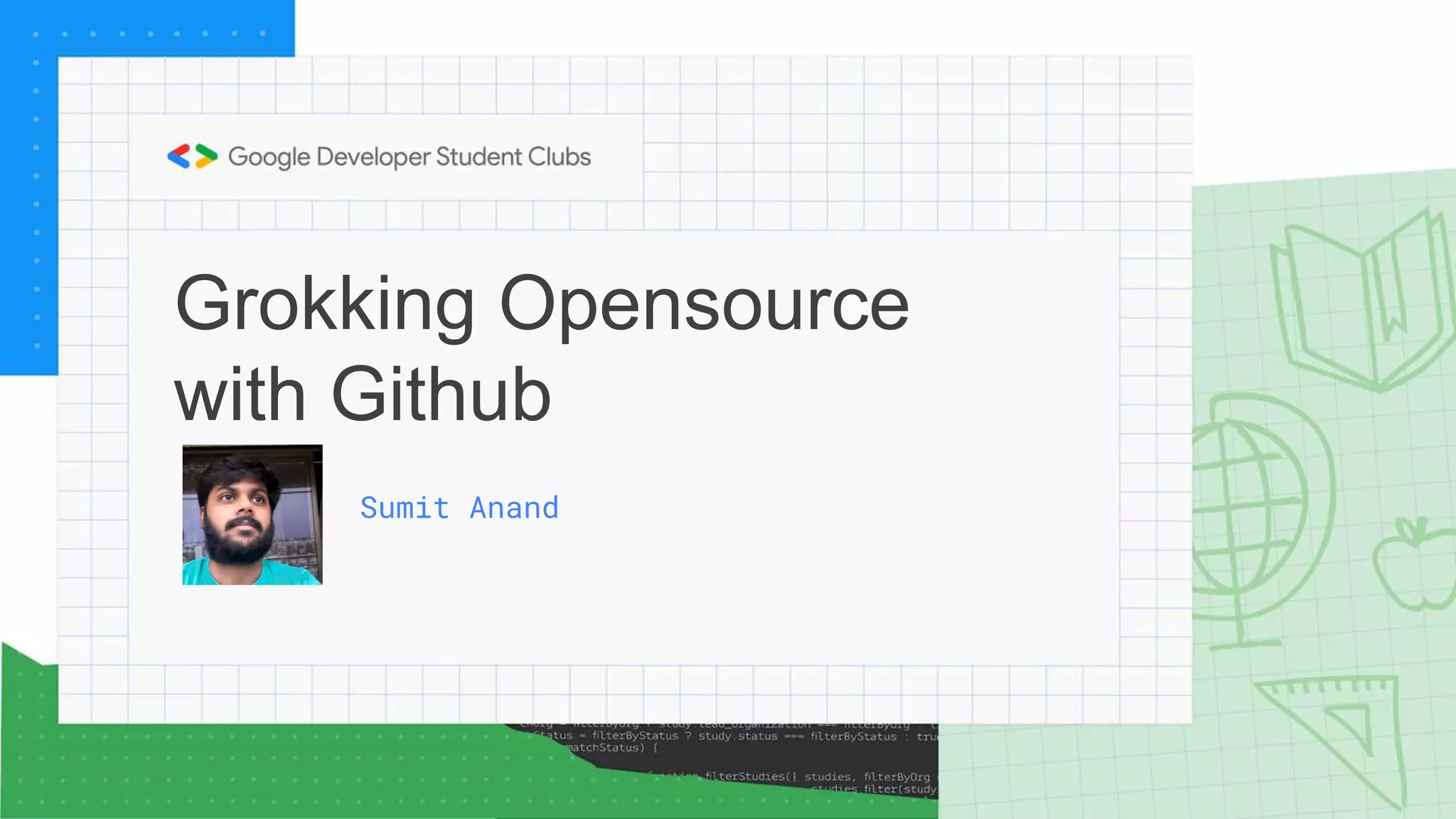
Task: Click the presenter portrait photo
Action: click(252, 515)
